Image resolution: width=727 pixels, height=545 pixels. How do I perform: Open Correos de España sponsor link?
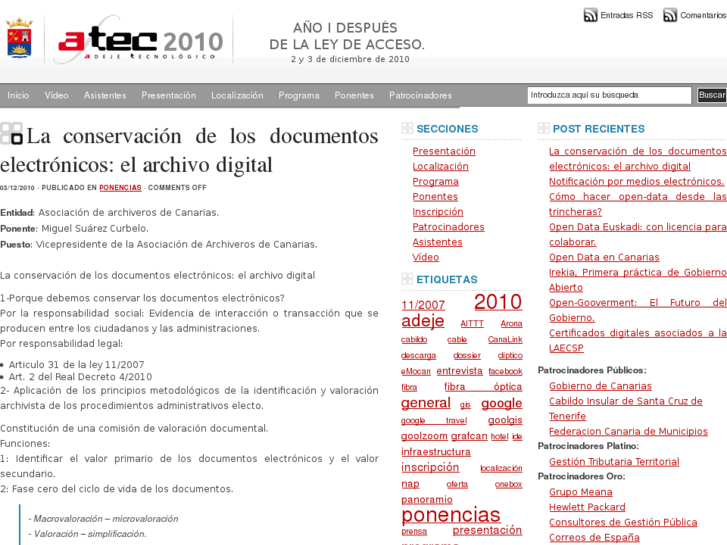(594, 538)
